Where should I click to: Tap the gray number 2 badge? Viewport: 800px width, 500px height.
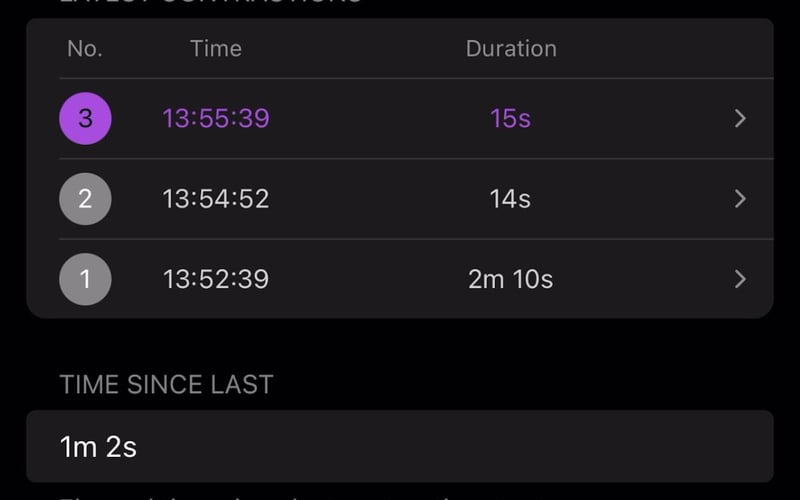[85, 199]
